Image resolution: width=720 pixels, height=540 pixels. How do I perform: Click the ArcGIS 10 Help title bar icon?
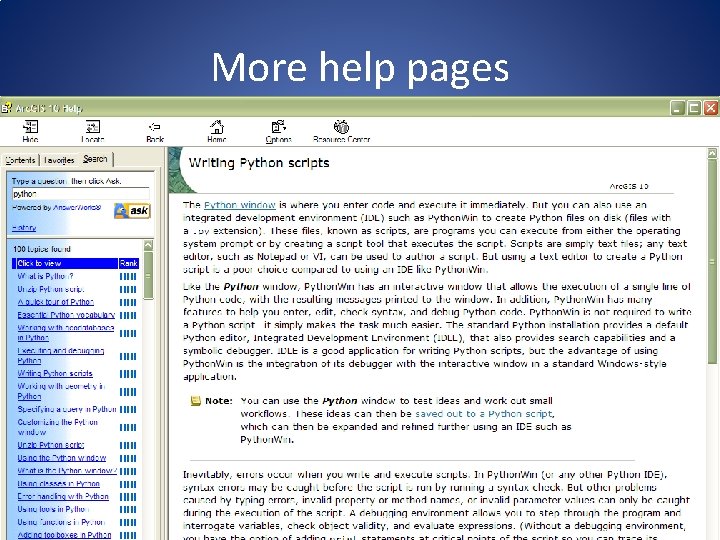(x=6, y=108)
